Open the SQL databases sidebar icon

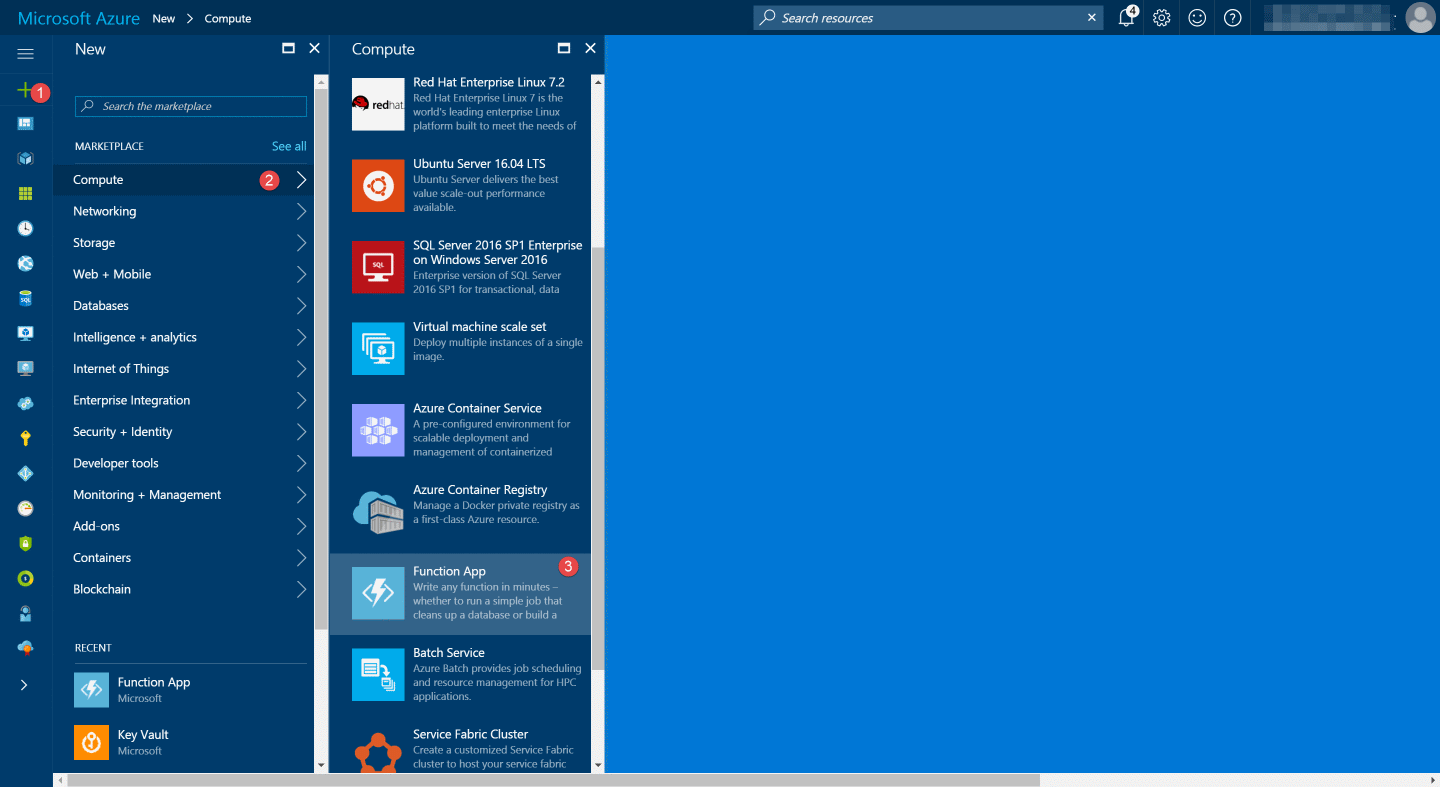(25, 298)
